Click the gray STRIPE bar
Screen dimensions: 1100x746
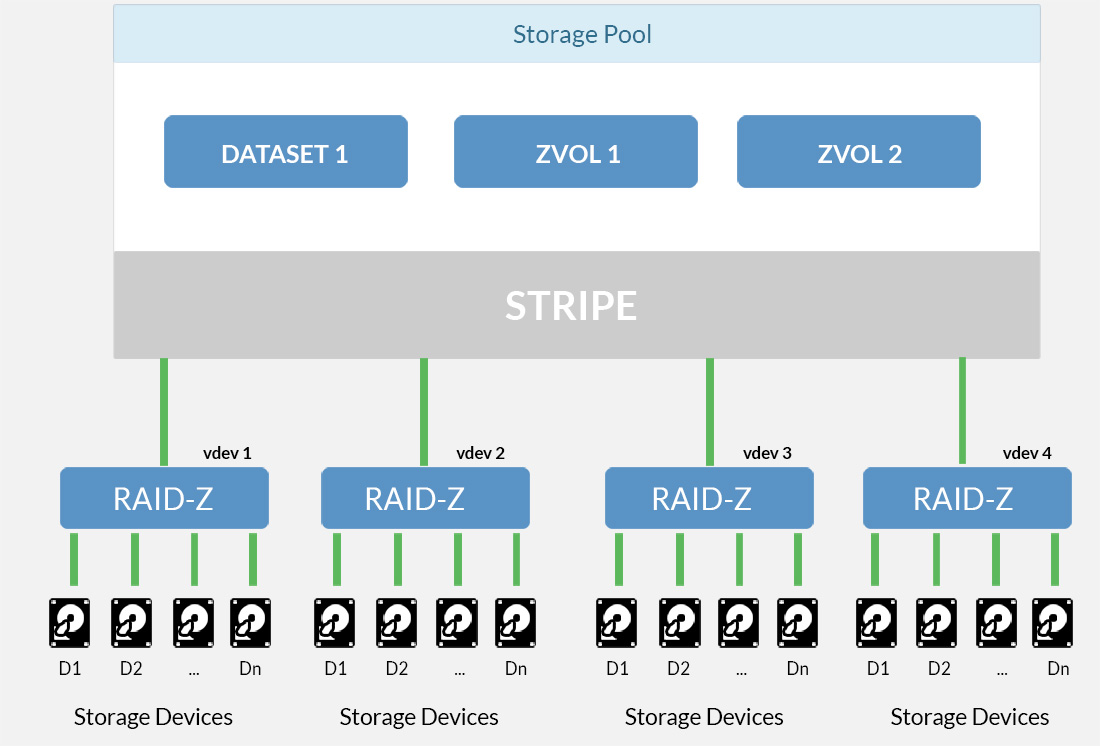[576, 305]
